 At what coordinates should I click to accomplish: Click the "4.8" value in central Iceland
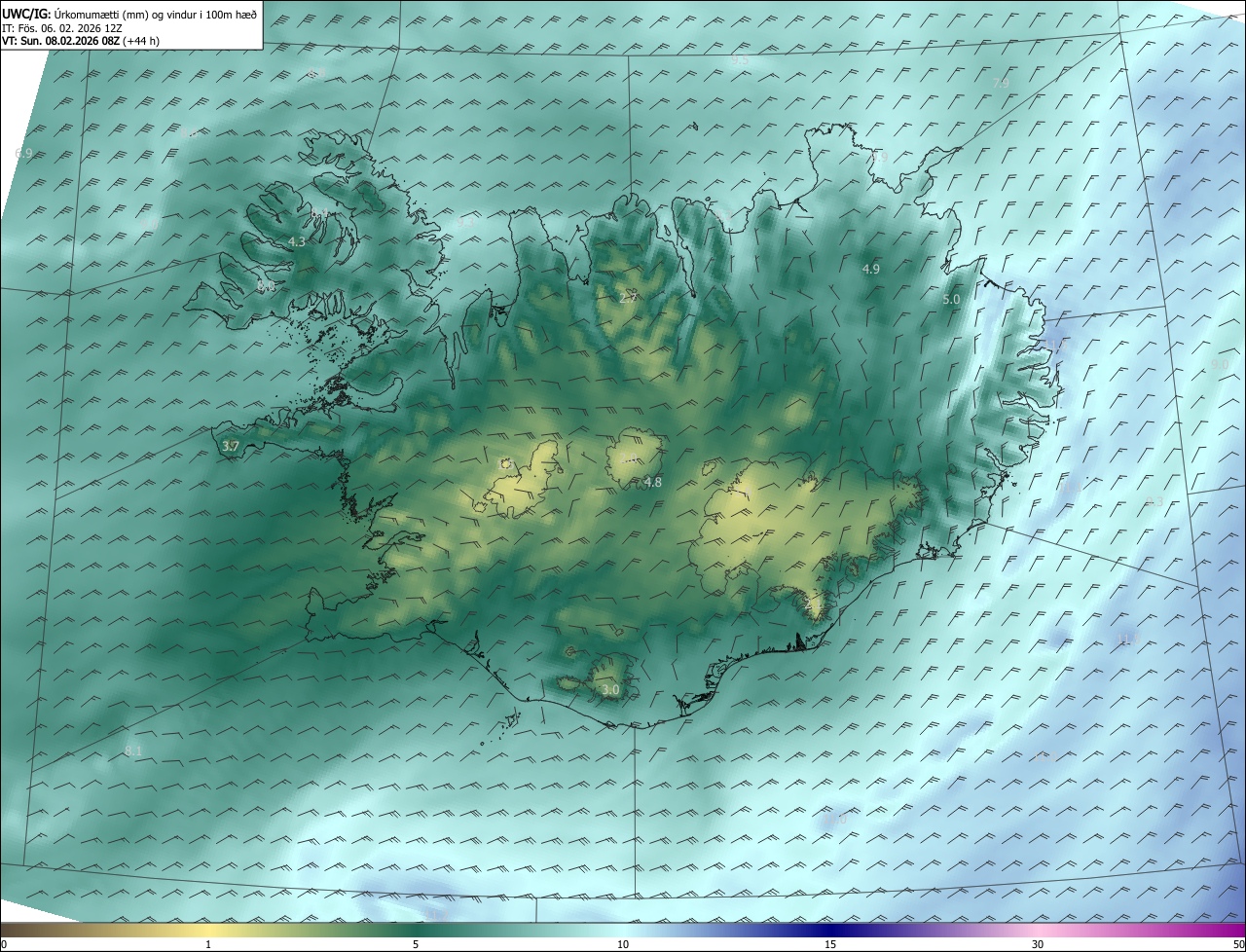653,482
